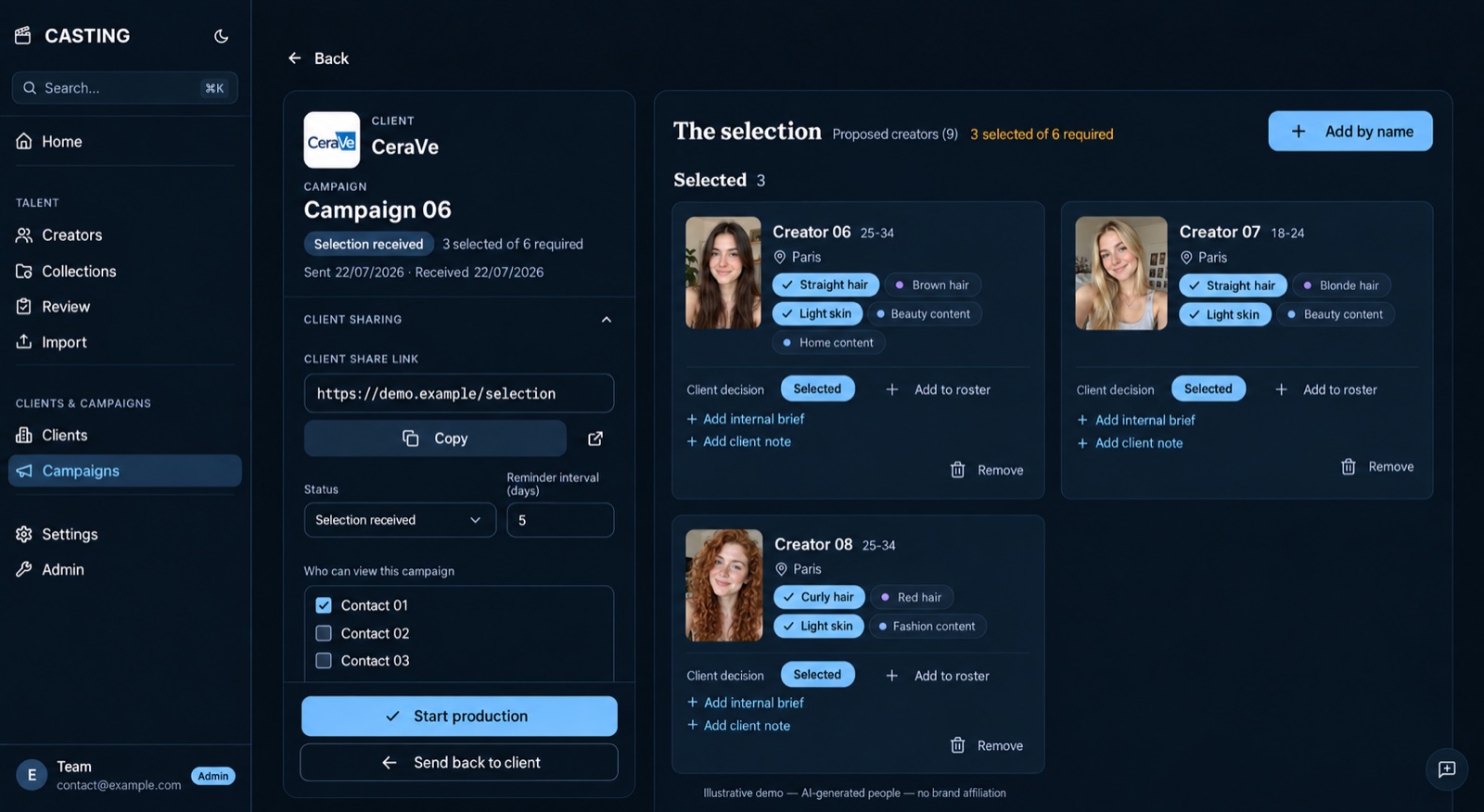Screen dimensions: 1484x812
Task: Click the client share link URL field
Action: tap(459, 393)
